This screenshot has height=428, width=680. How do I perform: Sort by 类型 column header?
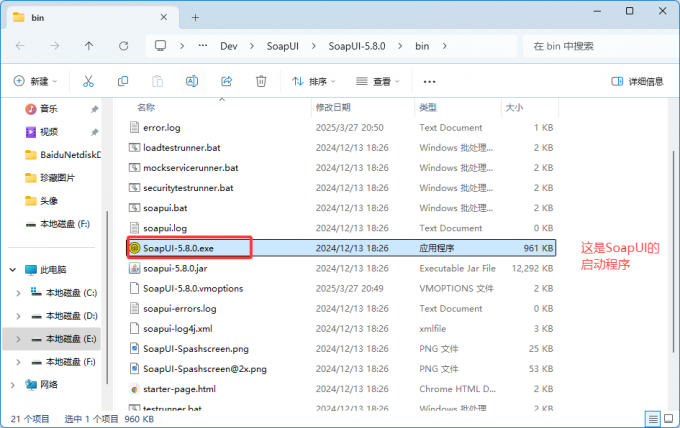(x=428, y=107)
